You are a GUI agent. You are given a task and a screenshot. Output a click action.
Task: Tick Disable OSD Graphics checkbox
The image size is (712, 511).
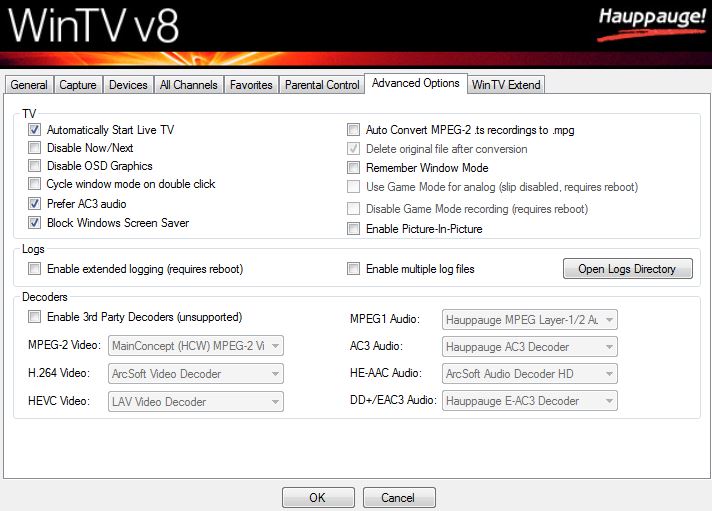tap(35, 166)
